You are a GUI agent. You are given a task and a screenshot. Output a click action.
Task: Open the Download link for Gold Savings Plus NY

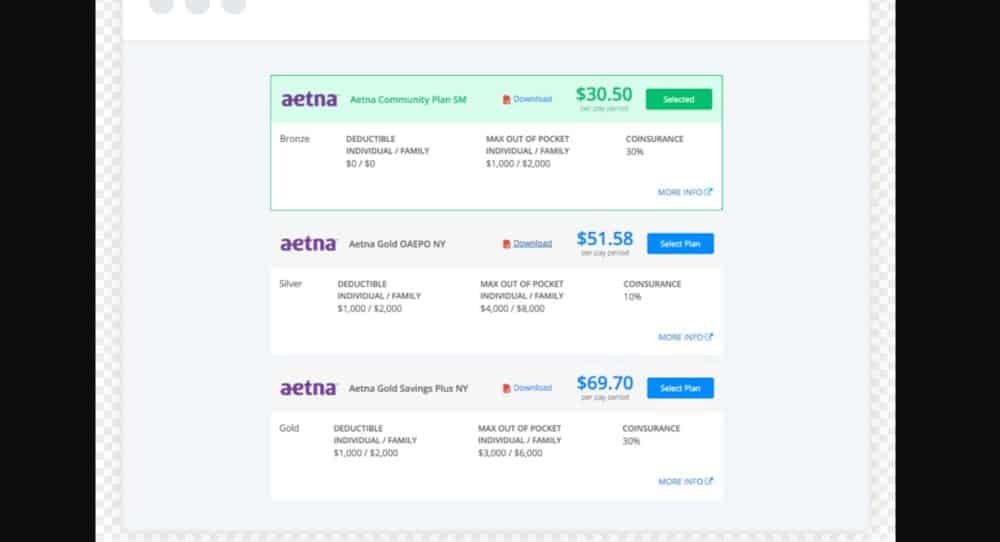point(532,388)
